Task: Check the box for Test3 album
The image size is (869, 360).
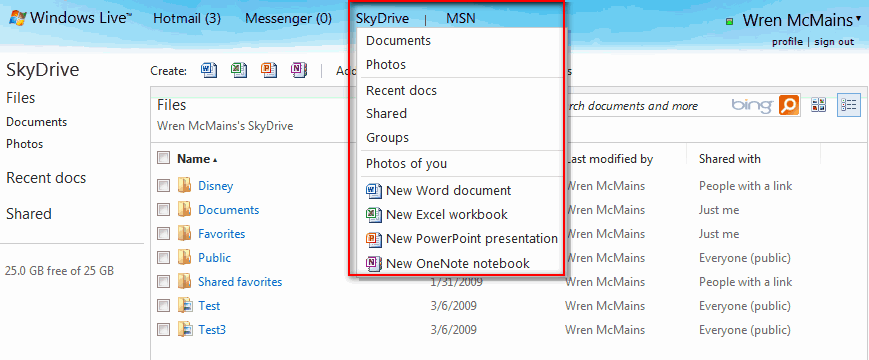Action: pyautogui.click(x=163, y=330)
